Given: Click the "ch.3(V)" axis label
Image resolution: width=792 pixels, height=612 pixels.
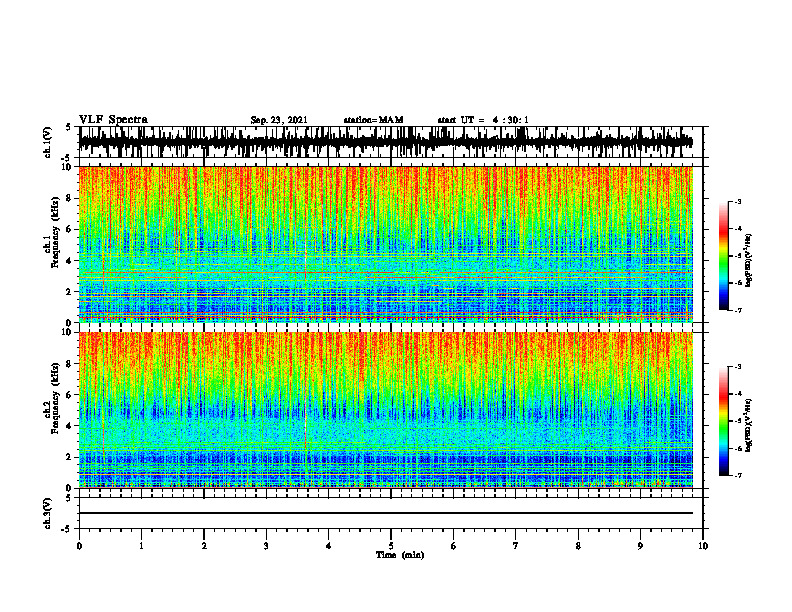Looking at the screenshot, I should [48, 513].
